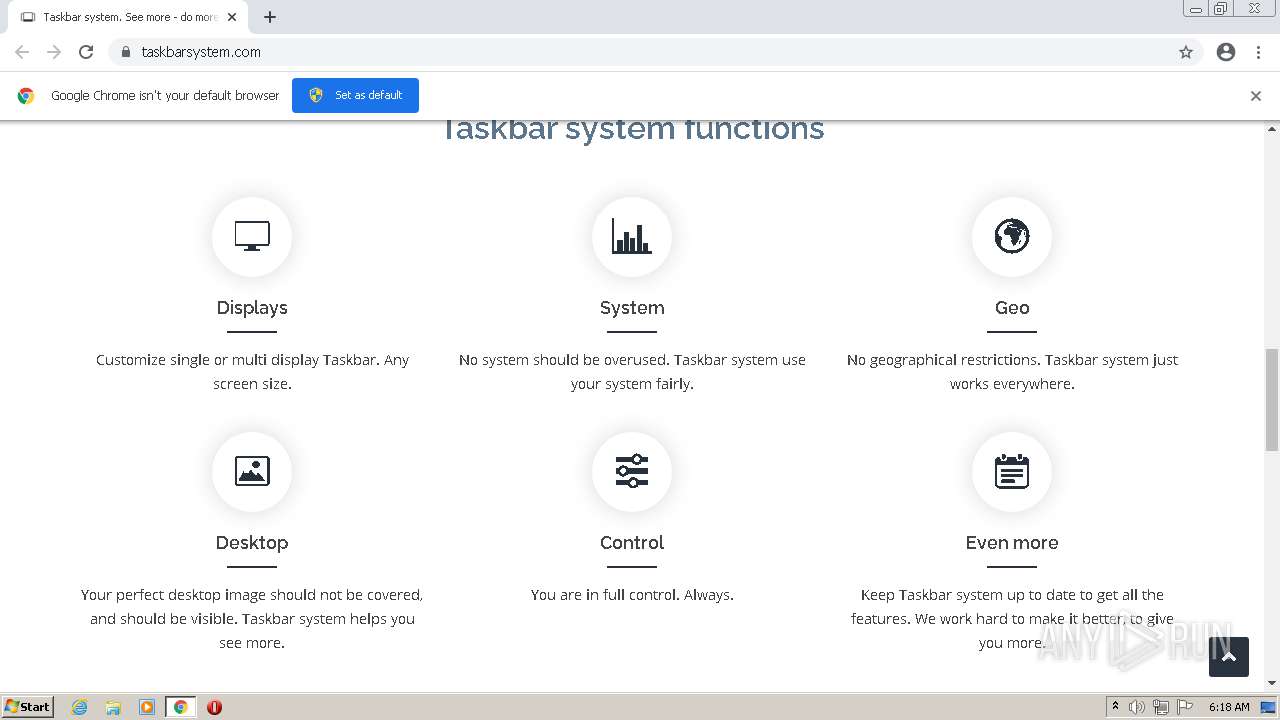The image size is (1280, 720).
Task: Click 'Your perfect desktop image' description
Action: point(252,619)
